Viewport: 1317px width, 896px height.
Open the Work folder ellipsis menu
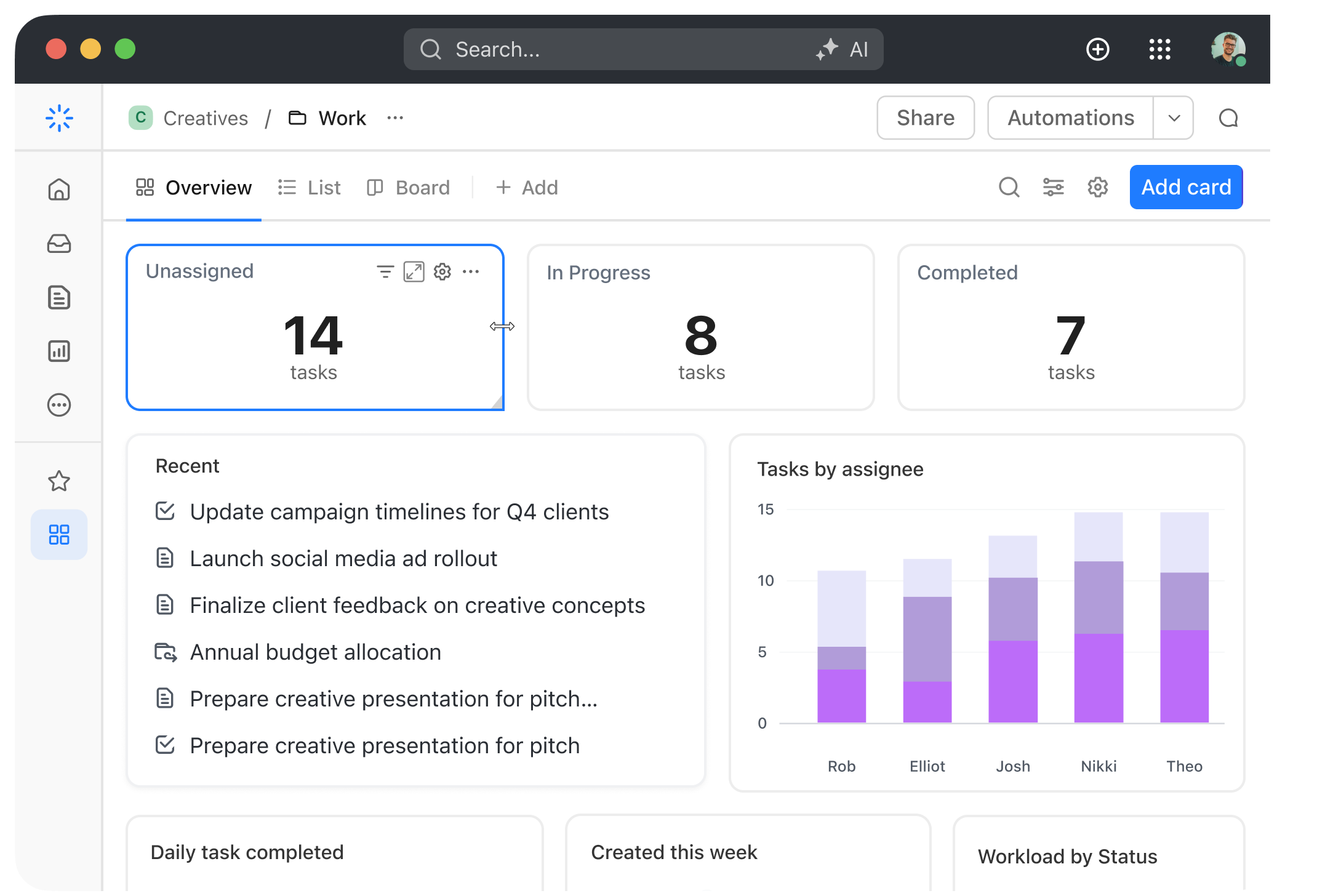coord(395,118)
